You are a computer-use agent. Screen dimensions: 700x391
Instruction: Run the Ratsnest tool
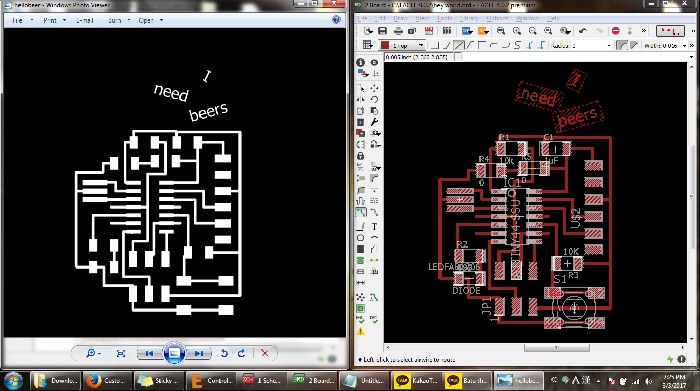361,297
